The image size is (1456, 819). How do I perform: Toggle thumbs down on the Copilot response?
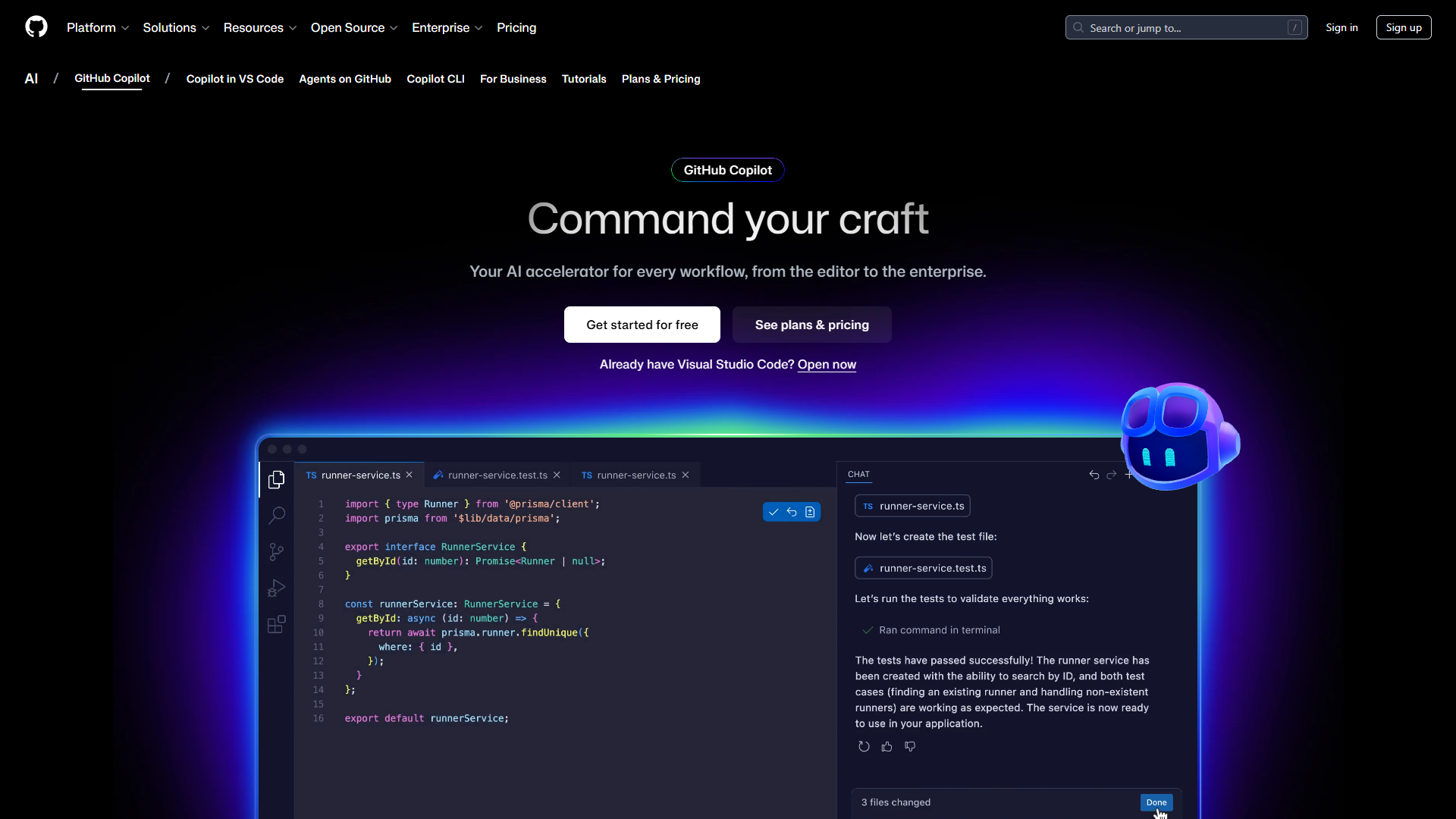pyautogui.click(x=910, y=746)
